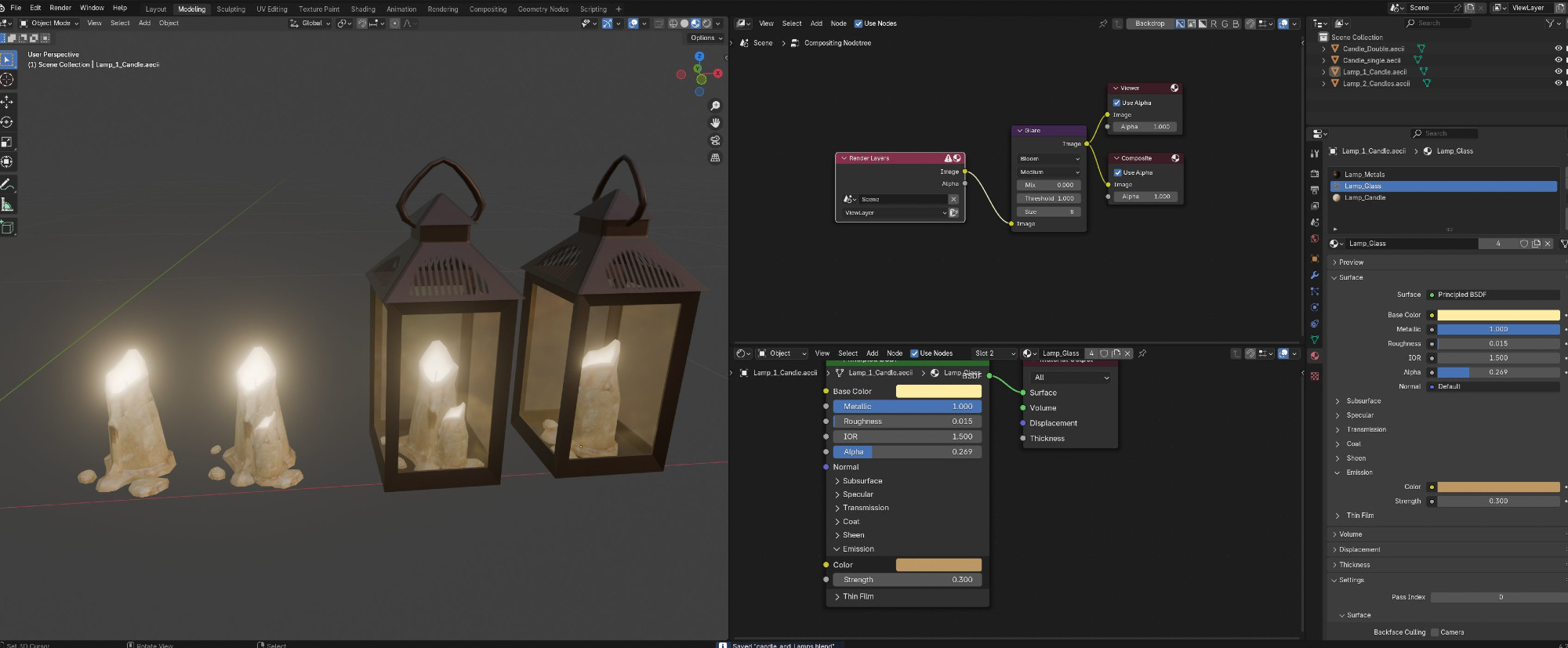
Task: Open the Scene properties tab icon
Action: coord(1315,223)
